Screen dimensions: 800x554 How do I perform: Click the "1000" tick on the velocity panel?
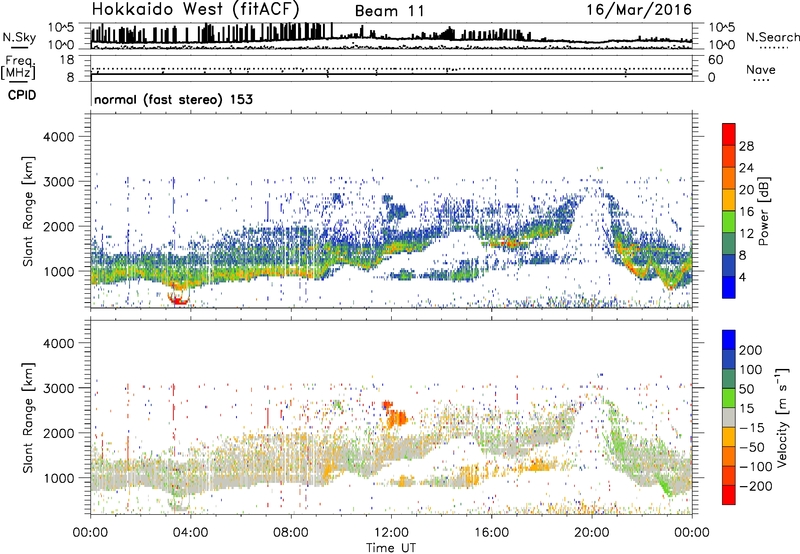tap(59, 478)
